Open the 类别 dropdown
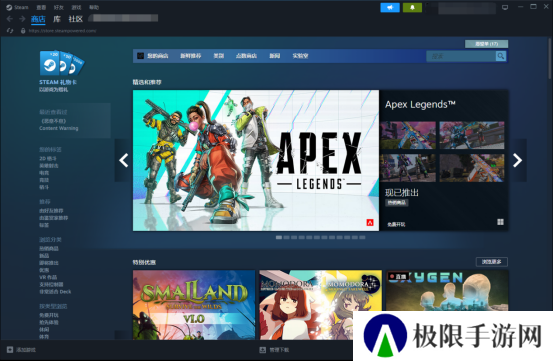553x361 pixels. coord(219,56)
